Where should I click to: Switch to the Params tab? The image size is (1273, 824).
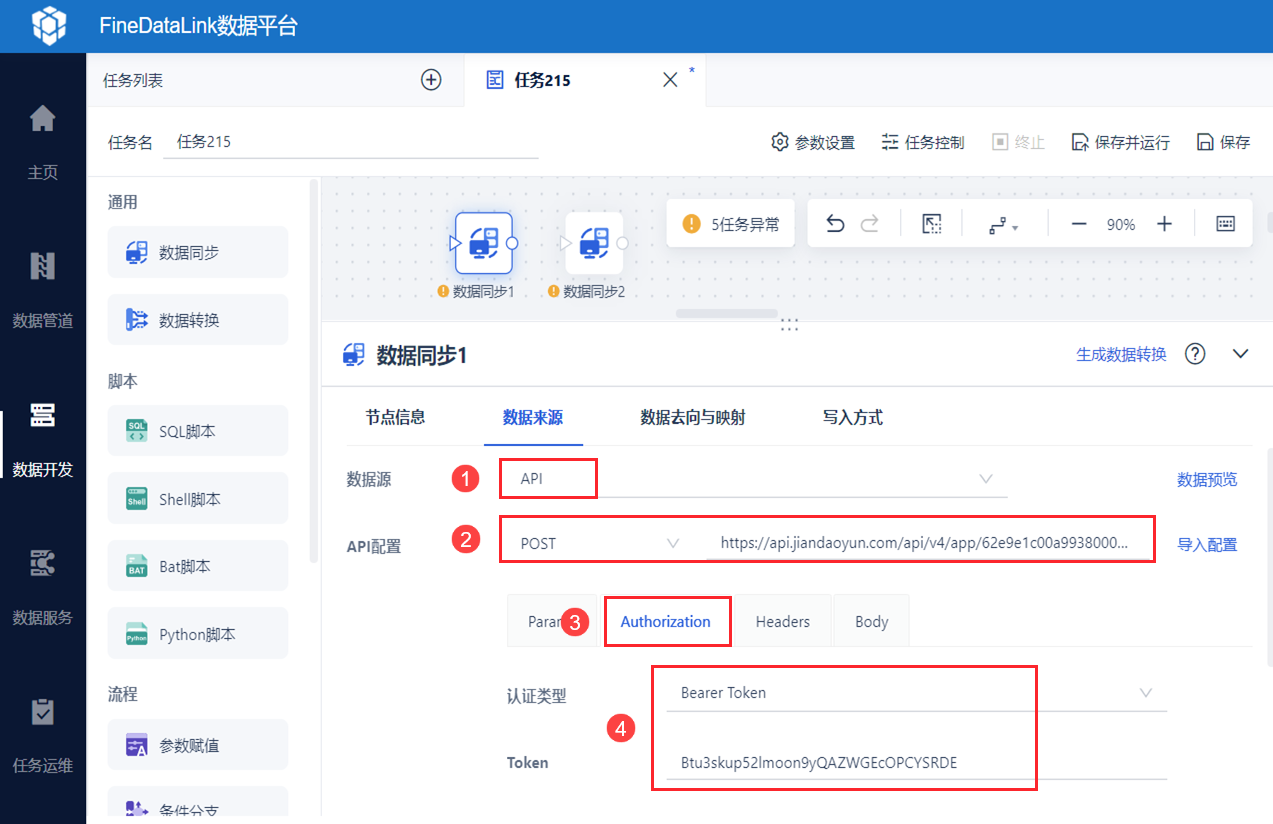[550, 621]
